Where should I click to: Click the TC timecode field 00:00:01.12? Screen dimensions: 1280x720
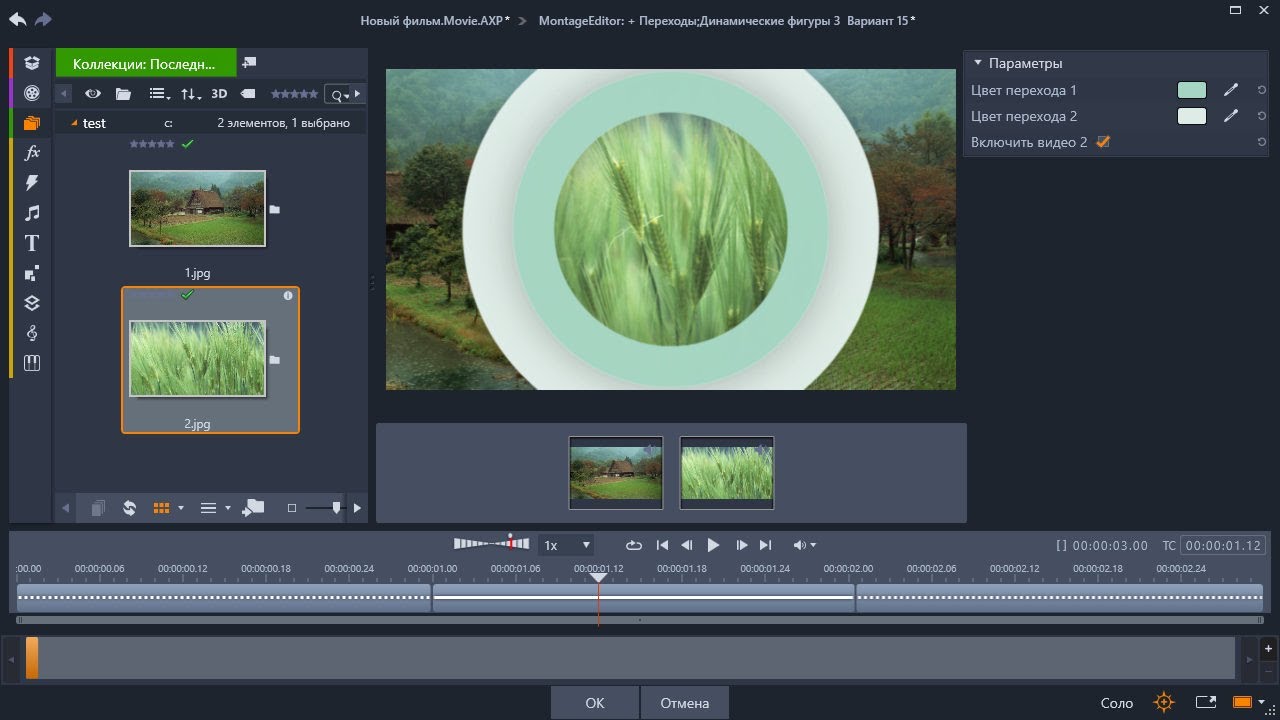coord(1223,545)
